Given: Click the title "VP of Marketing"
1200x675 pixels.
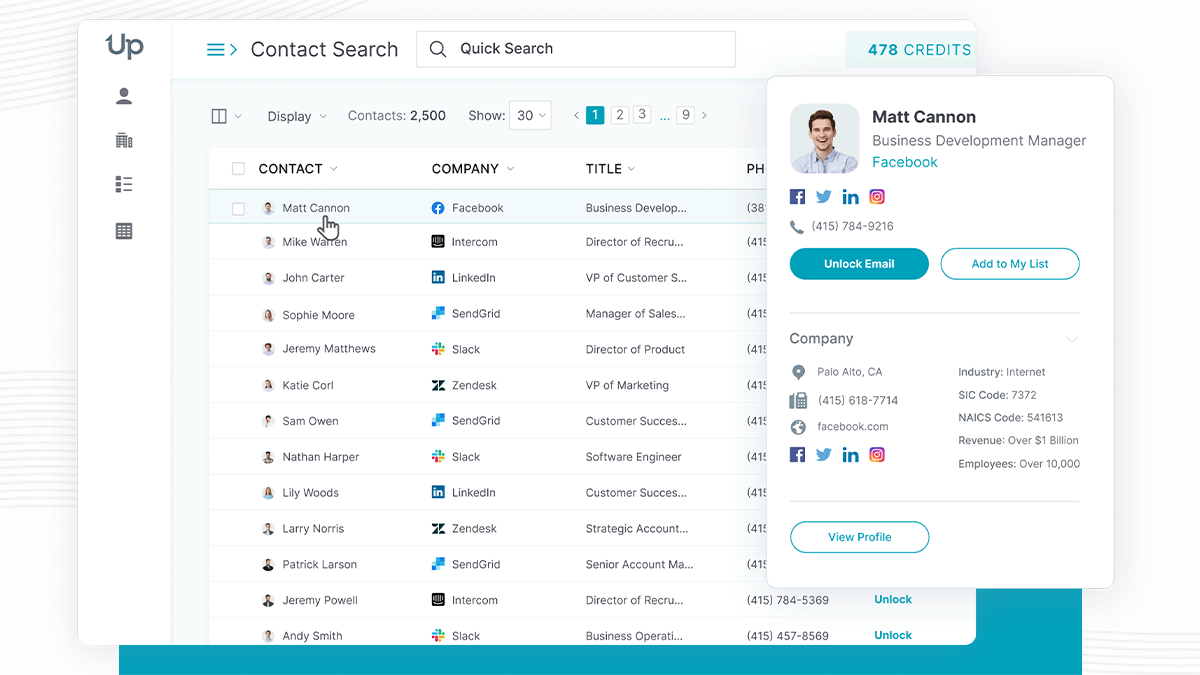Looking at the screenshot, I should (627, 385).
